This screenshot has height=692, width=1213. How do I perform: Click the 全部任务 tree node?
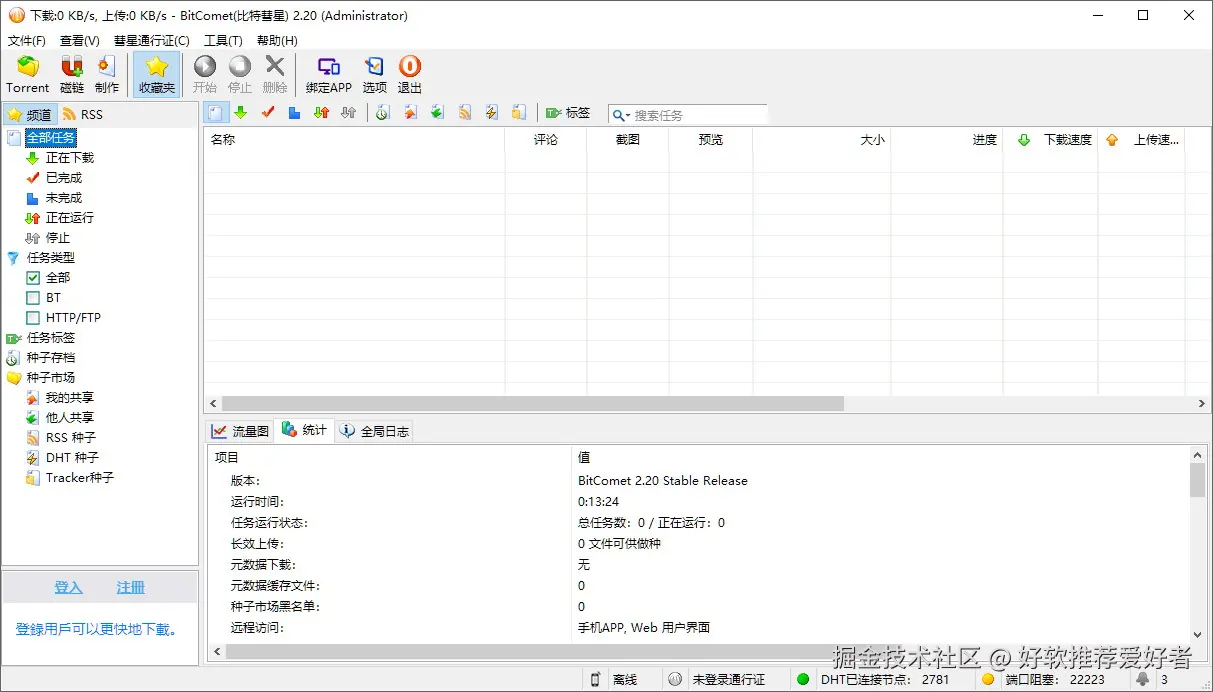pos(50,137)
